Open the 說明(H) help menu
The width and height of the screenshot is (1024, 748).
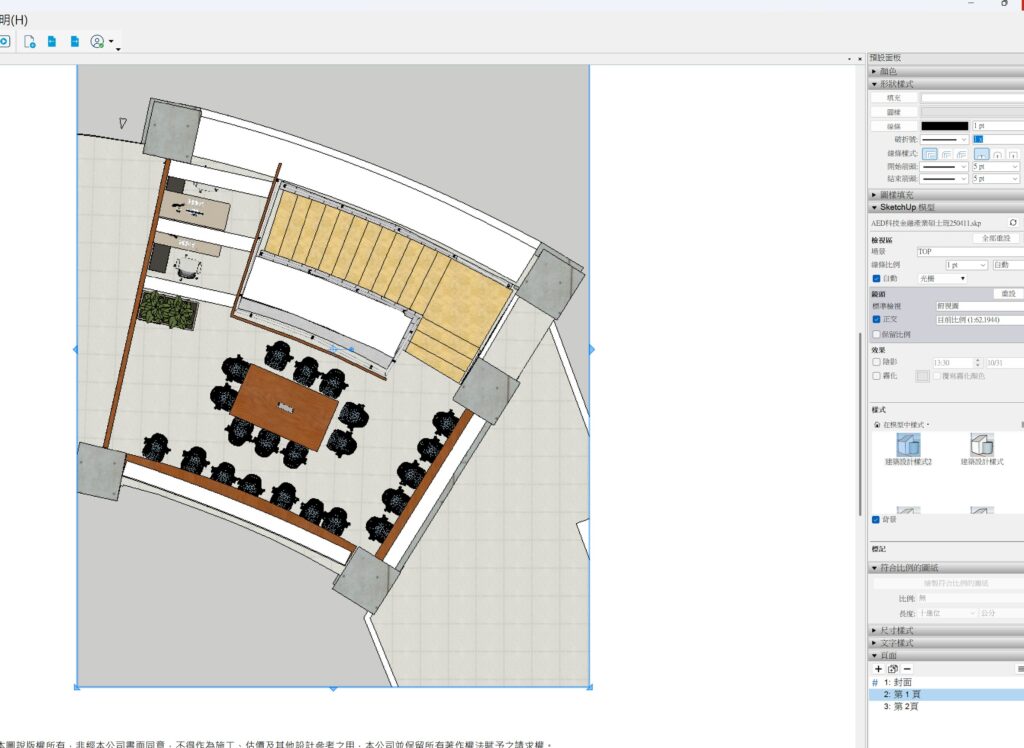tap(14, 19)
